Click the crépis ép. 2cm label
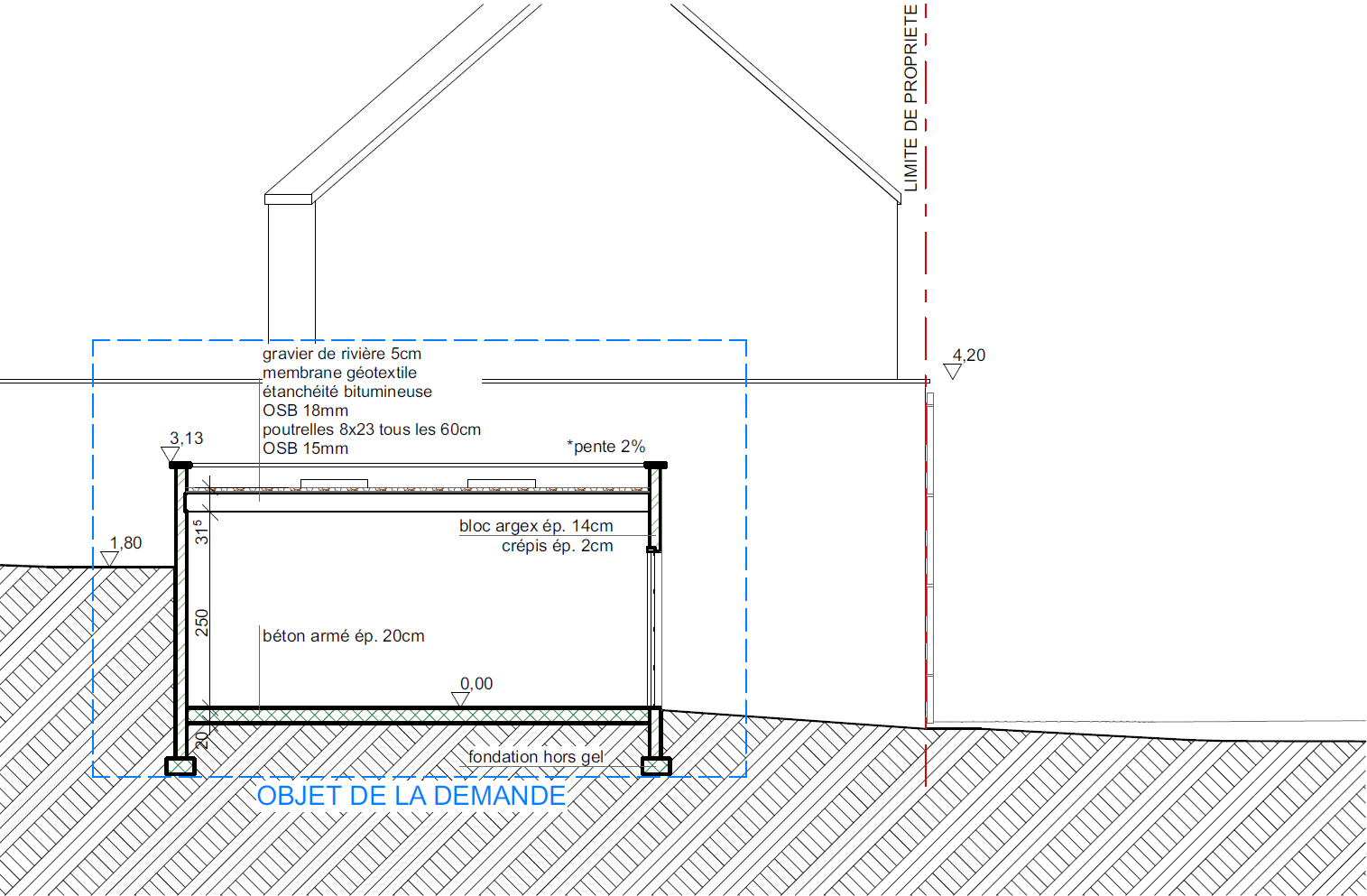The image size is (1367, 896). [558, 546]
